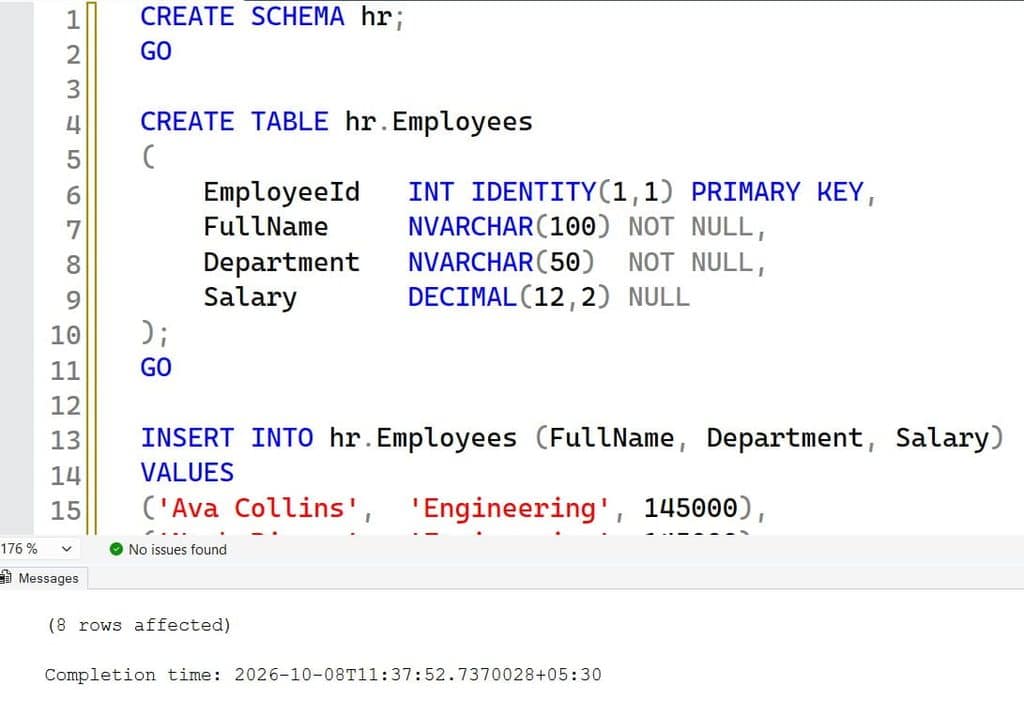Click the Department column definition name
The image size is (1024, 713).
[281, 262]
